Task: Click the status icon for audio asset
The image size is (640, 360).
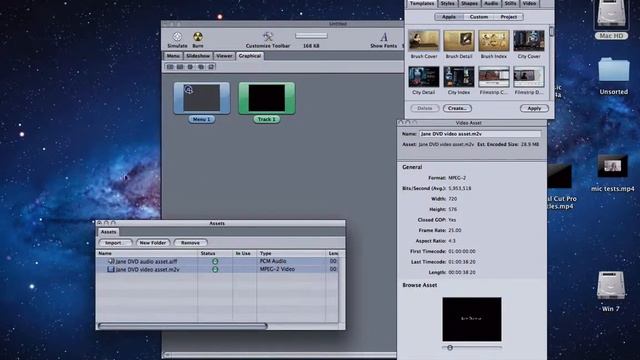Action: pos(215,261)
